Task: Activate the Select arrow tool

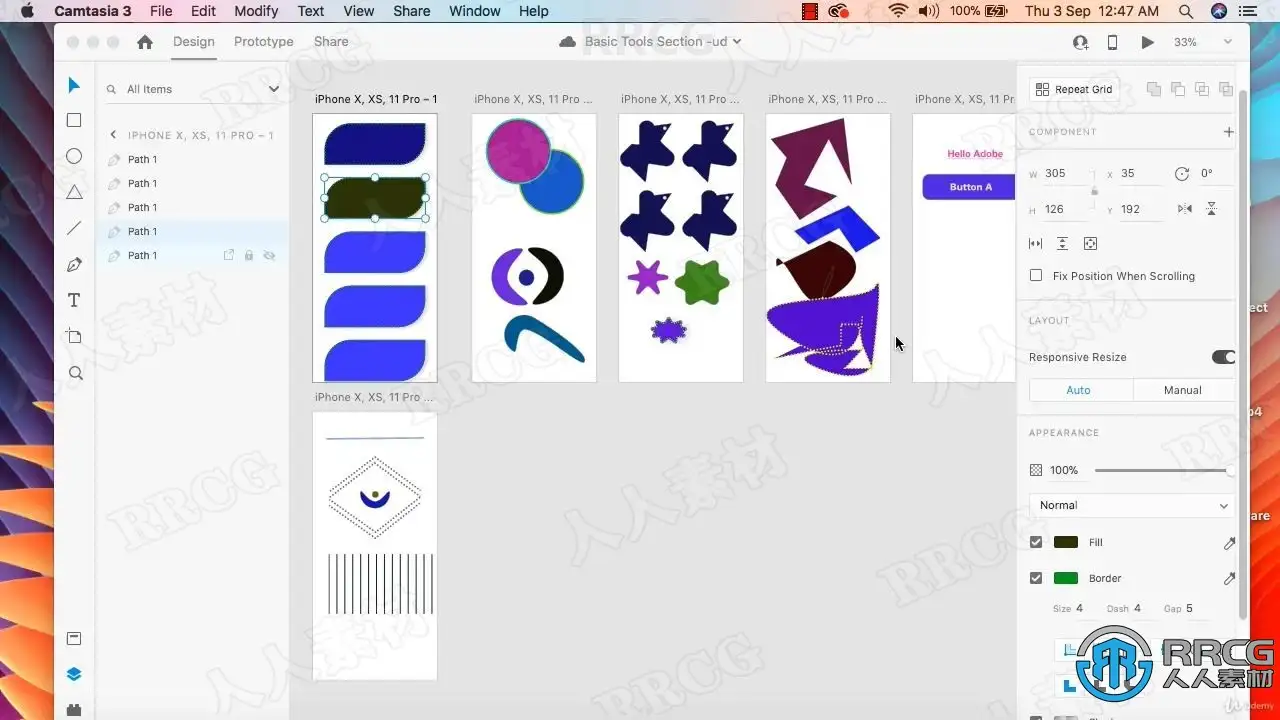Action: pyautogui.click(x=74, y=86)
